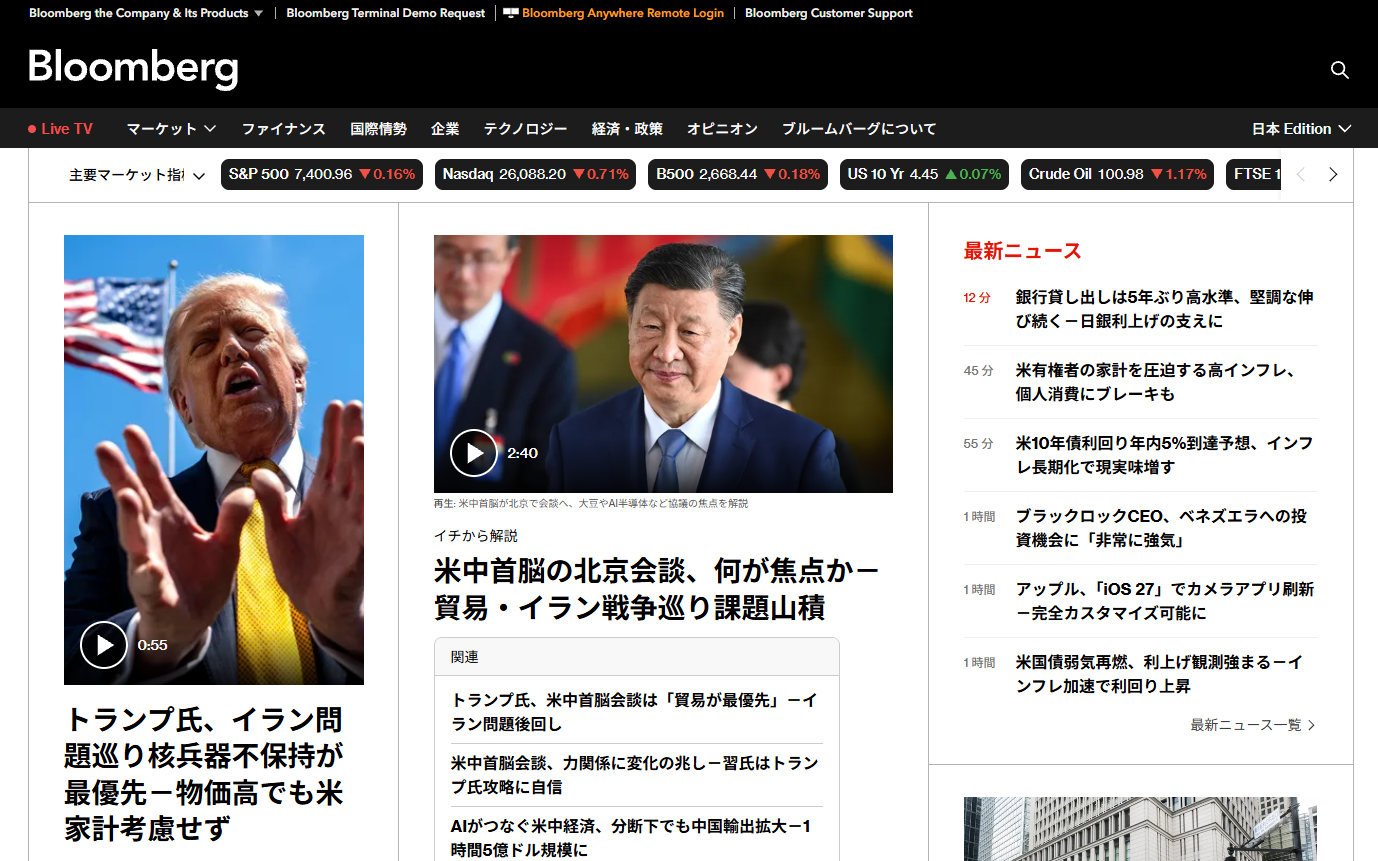Open the Trump Iran nuclear headline
The height and width of the screenshot is (861, 1378).
pyautogui.click(x=205, y=774)
